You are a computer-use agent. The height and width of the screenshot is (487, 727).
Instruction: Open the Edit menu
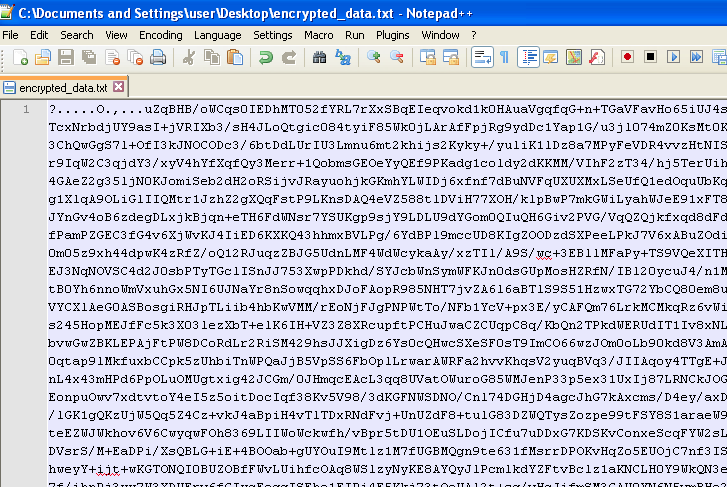pyautogui.click(x=39, y=35)
